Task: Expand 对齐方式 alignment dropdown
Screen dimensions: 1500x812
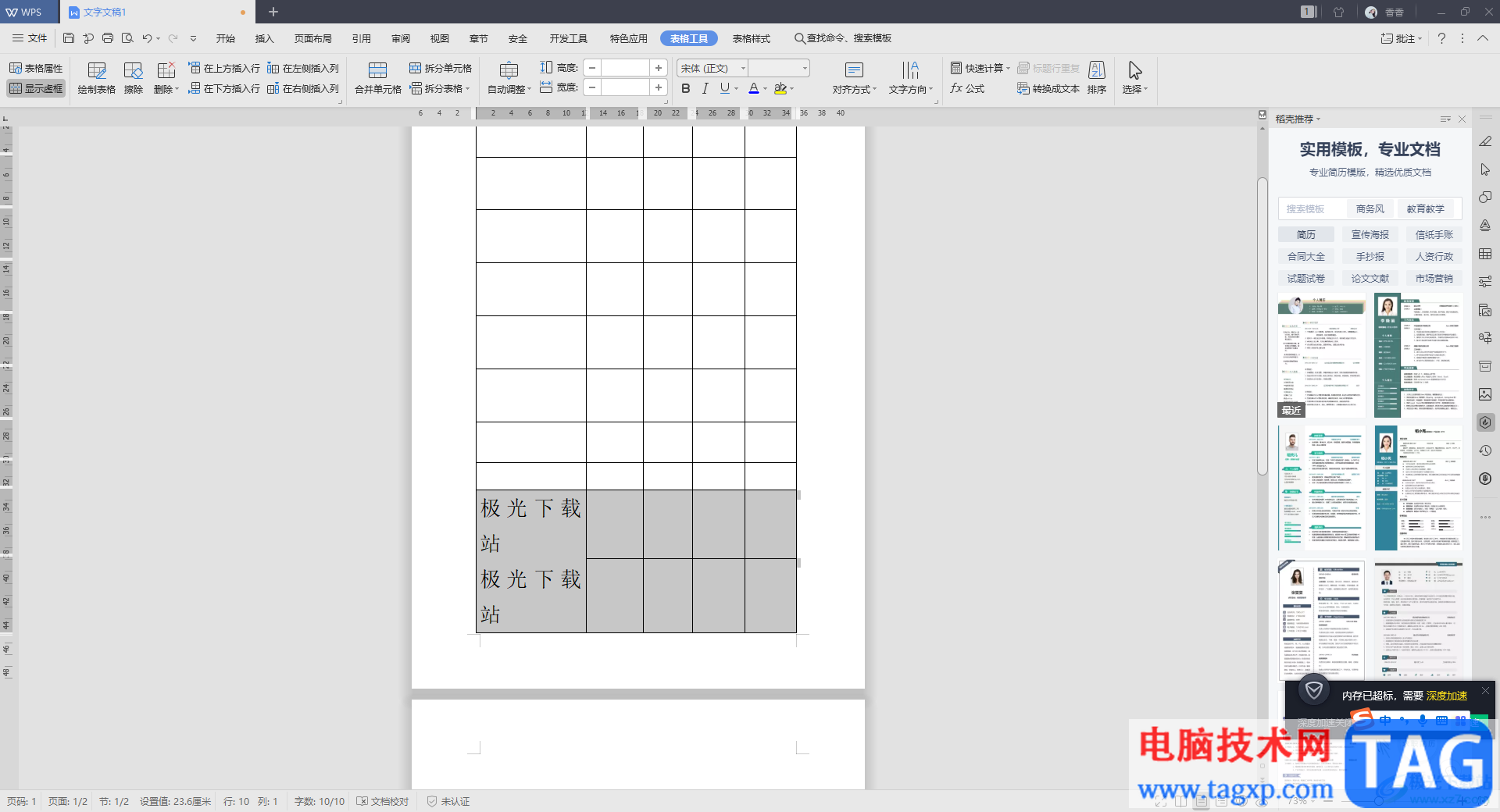Action: [x=855, y=89]
